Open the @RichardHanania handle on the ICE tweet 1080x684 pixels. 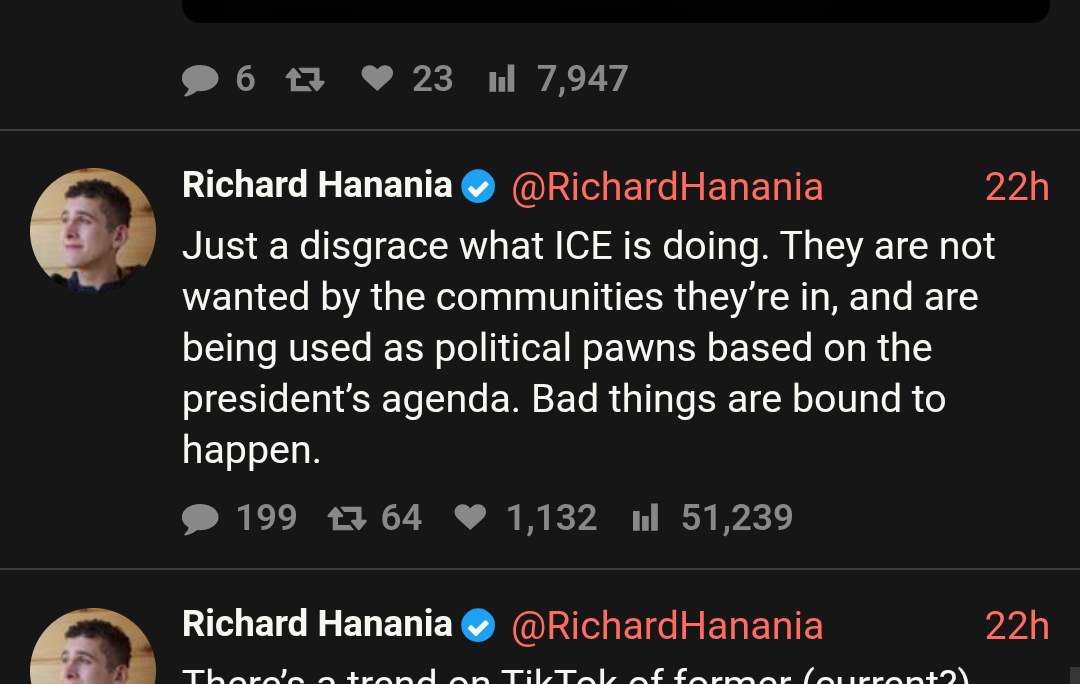[x=667, y=187]
